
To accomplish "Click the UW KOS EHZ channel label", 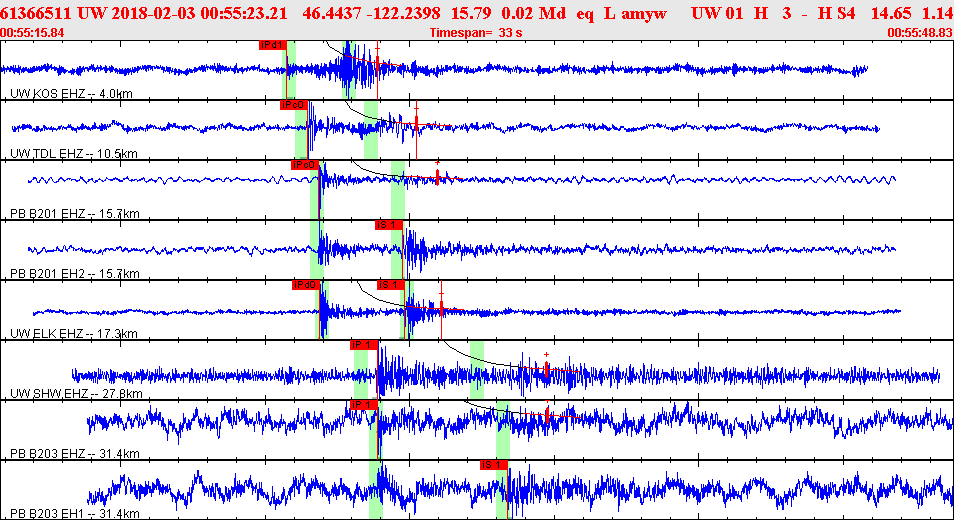I will [x=71, y=94].
